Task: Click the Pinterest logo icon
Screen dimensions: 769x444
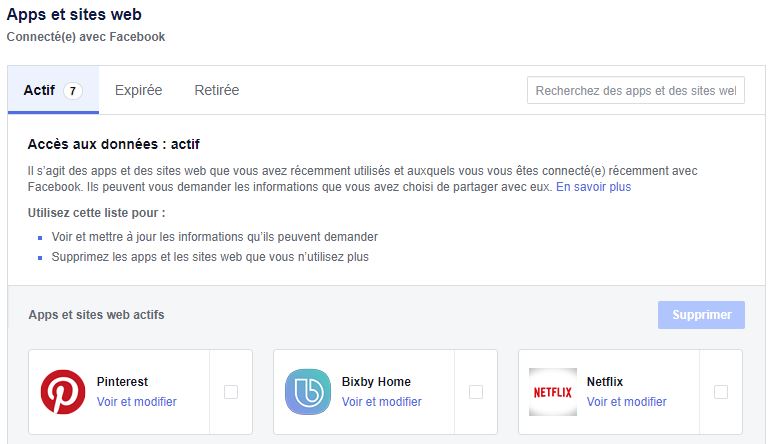Action: (63, 391)
